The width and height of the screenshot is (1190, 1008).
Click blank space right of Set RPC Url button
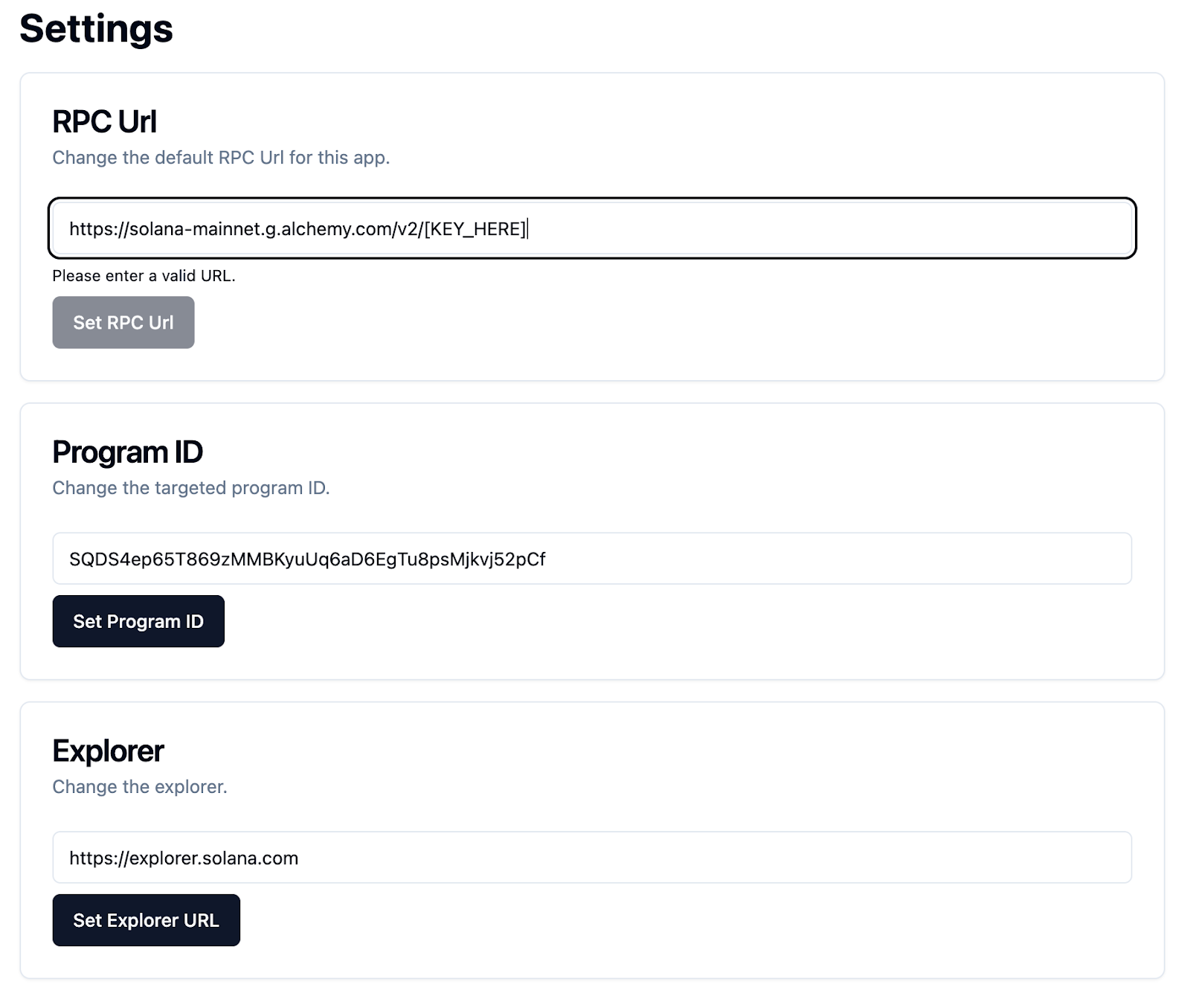[595, 323]
